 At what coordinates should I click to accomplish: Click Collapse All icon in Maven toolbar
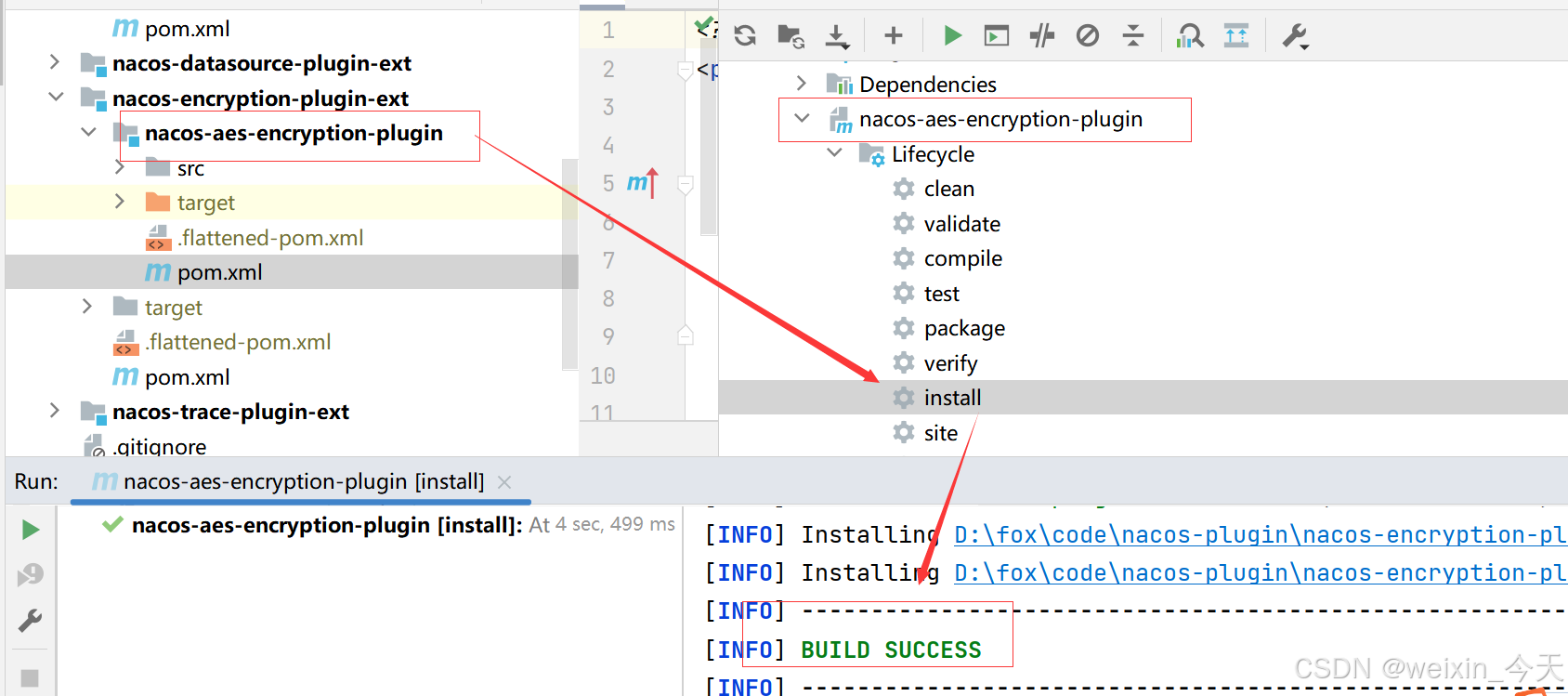click(1133, 36)
